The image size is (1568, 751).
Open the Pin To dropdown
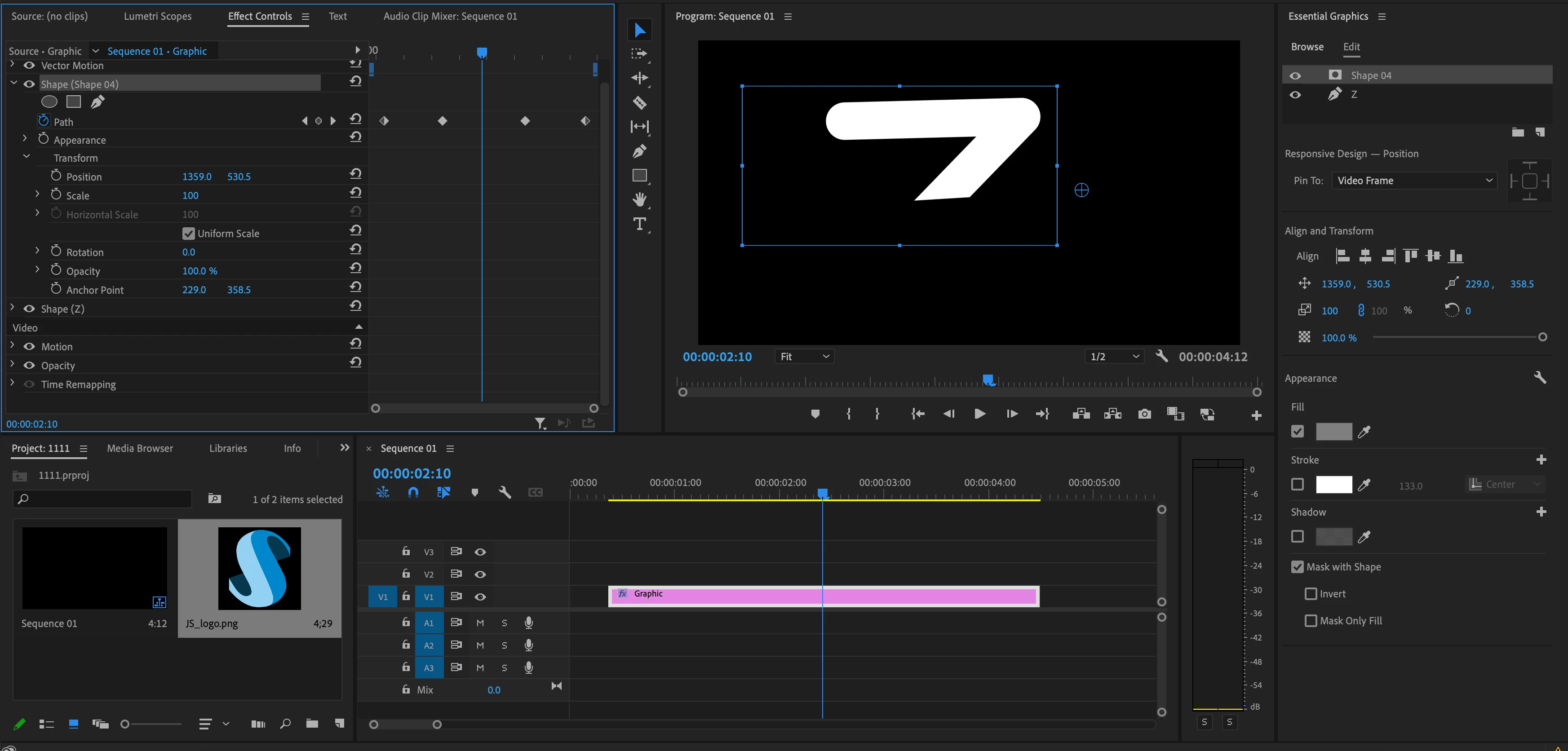(x=1414, y=180)
